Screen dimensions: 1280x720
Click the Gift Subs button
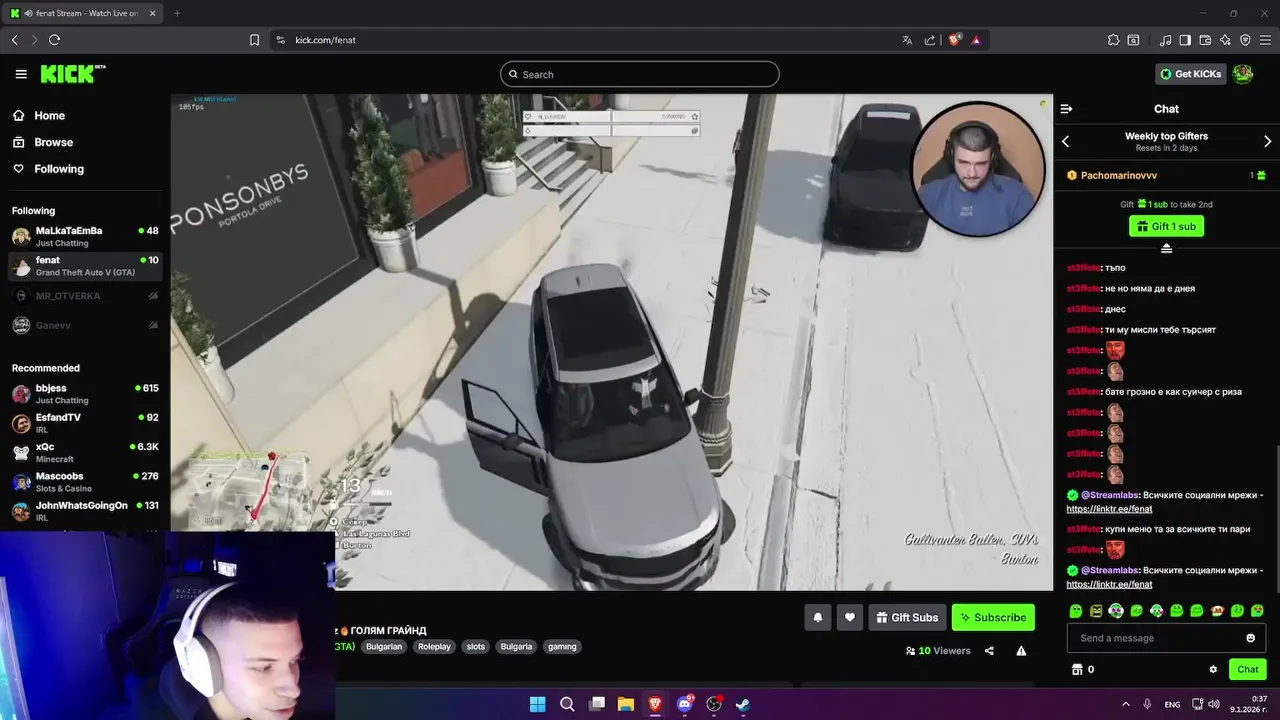[907, 617]
